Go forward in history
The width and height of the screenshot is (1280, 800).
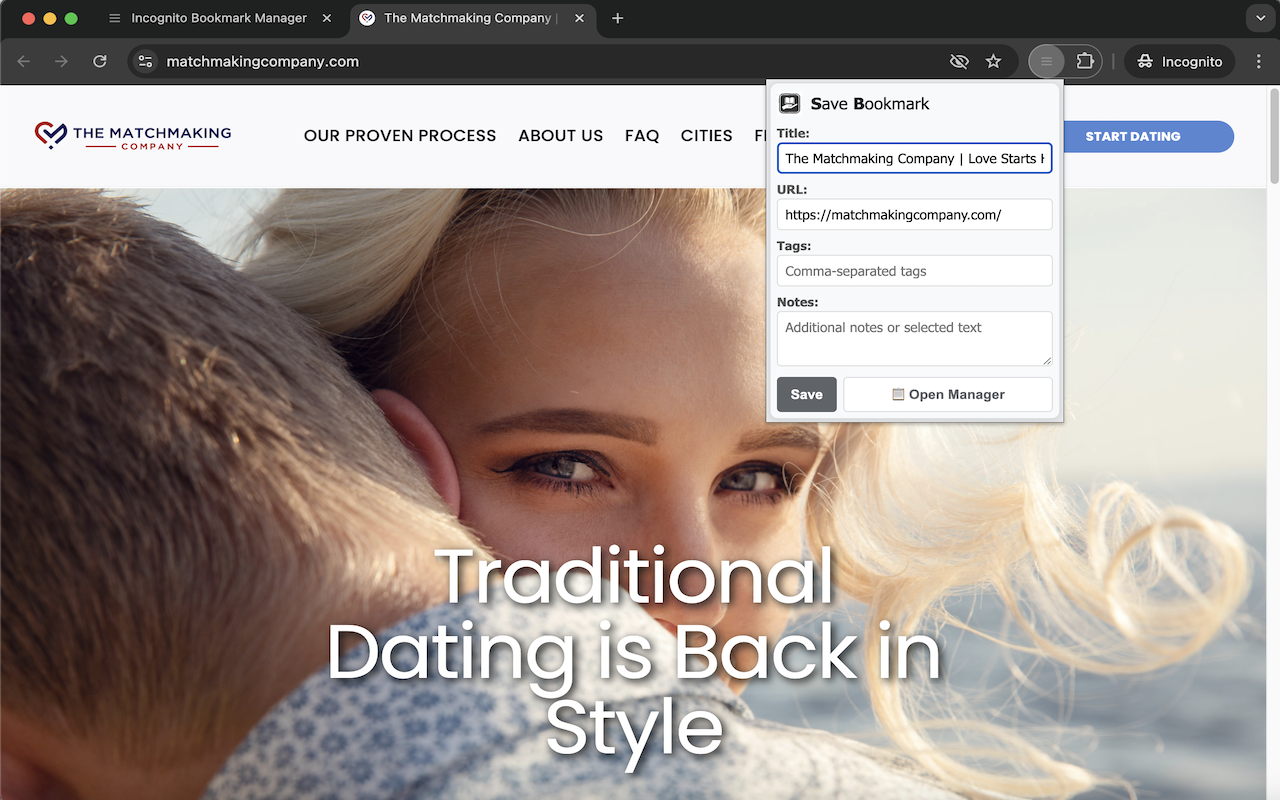pyautogui.click(x=62, y=61)
